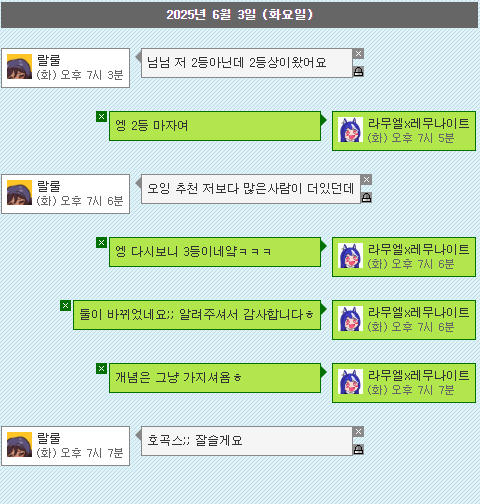Image resolution: width=480 pixels, height=504 pixels.
Task: Click the report siren icon beside "오잉 추천" message
Action: click(x=366, y=197)
